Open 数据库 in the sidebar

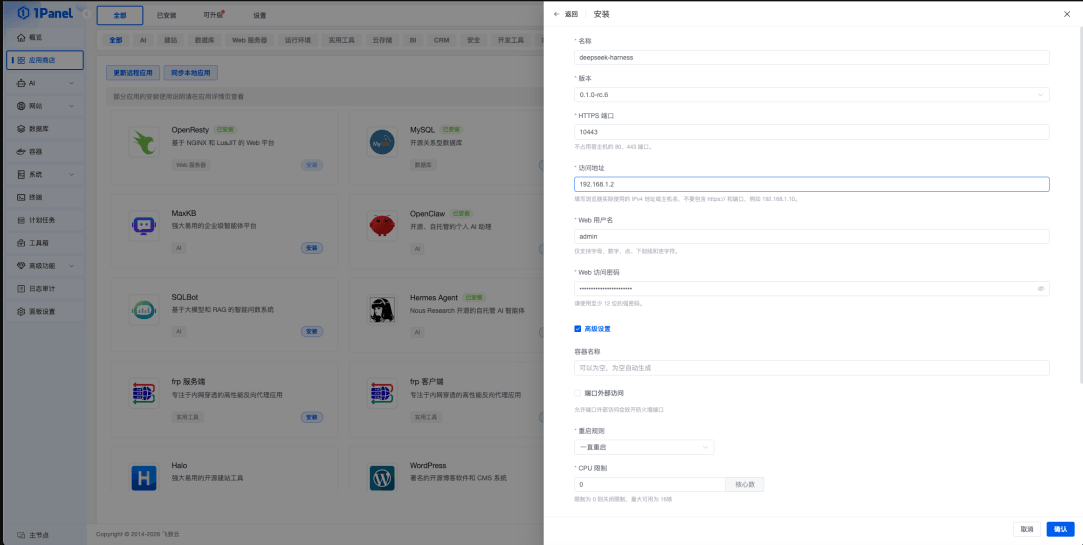point(45,128)
